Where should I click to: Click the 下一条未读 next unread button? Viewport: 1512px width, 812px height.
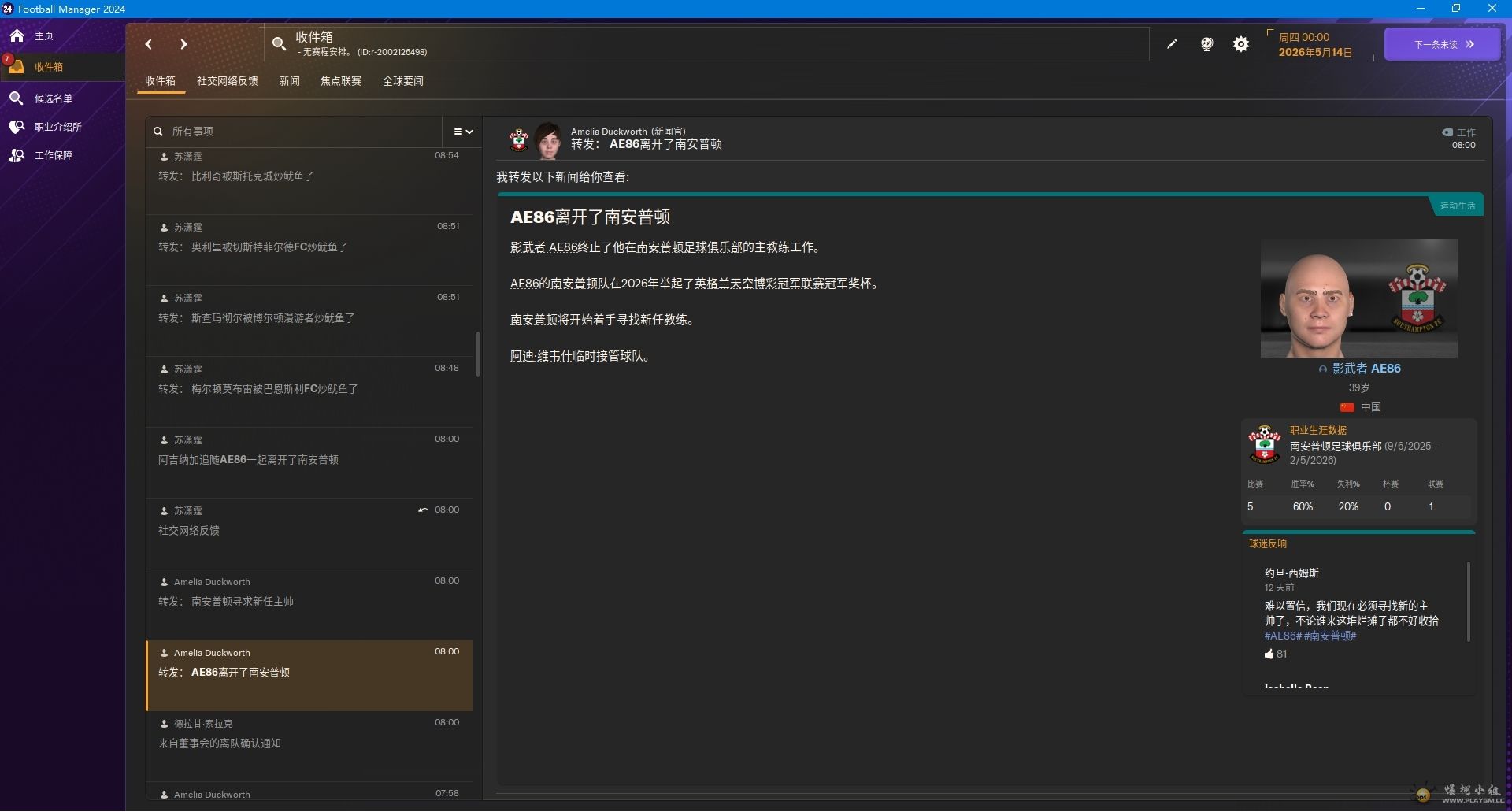pos(1443,44)
